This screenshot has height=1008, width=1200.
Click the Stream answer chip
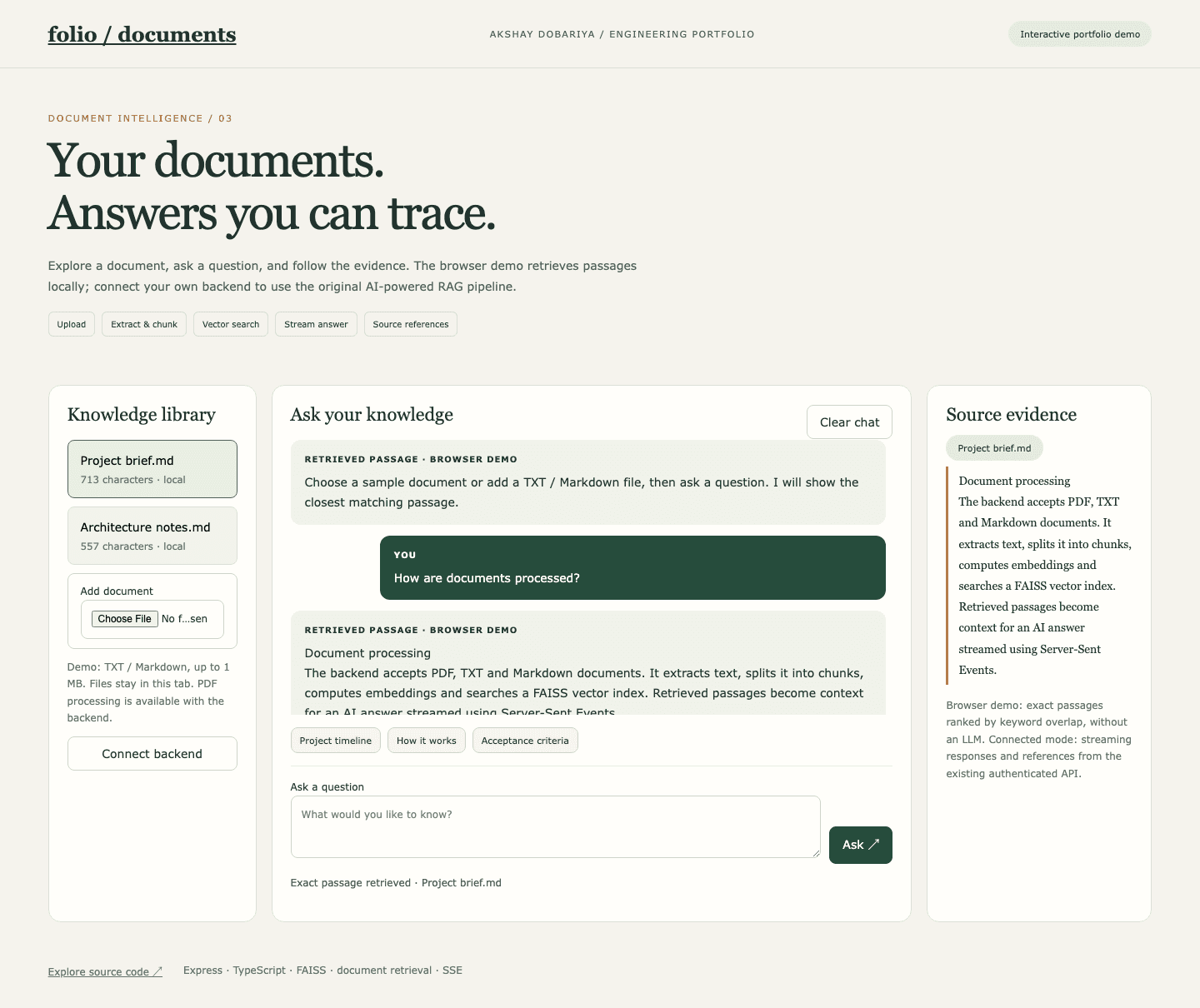coord(316,324)
